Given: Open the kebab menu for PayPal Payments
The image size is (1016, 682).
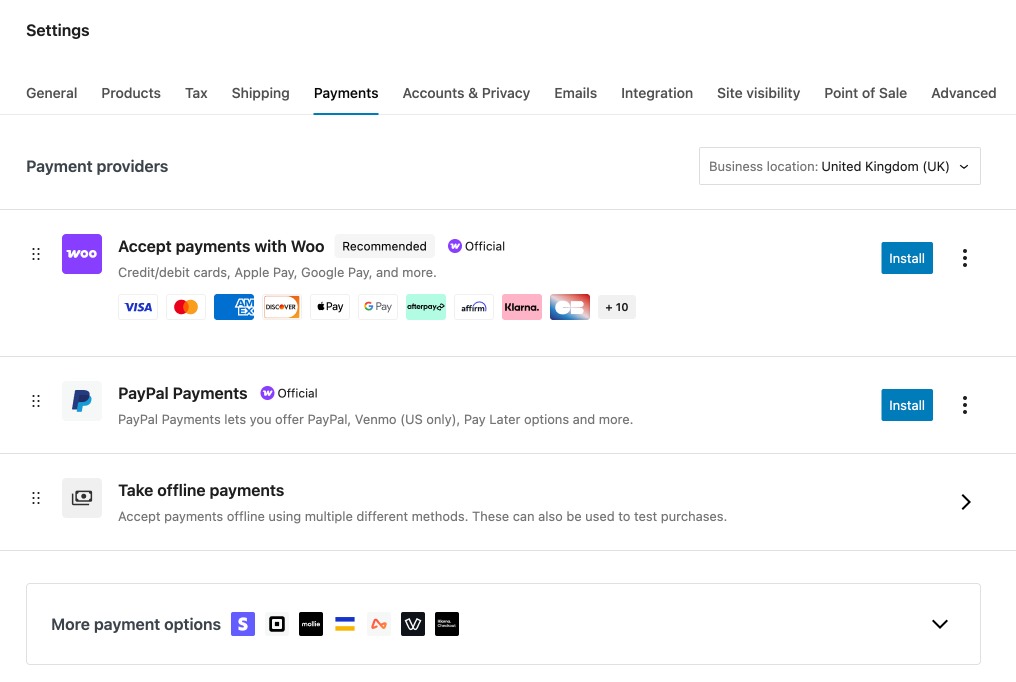Looking at the screenshot, I should tap(964, 405).
